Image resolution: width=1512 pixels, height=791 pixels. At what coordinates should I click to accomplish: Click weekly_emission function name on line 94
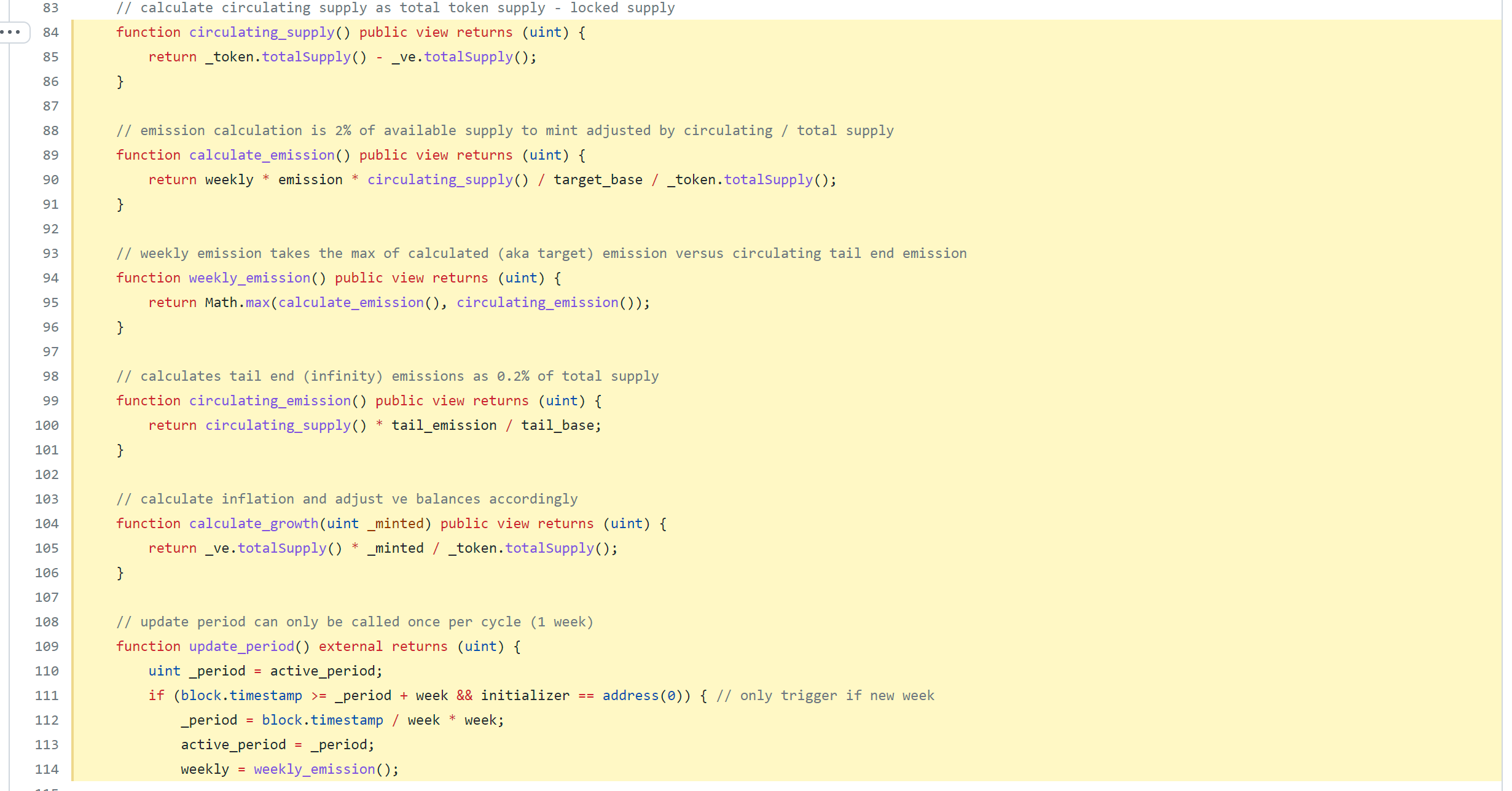click(x=249, y=278)
